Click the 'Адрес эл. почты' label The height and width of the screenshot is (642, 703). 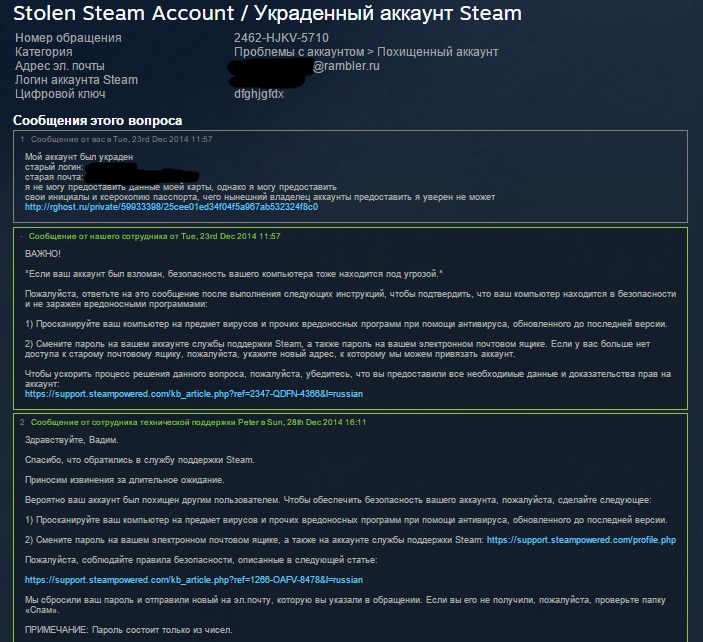60,66
